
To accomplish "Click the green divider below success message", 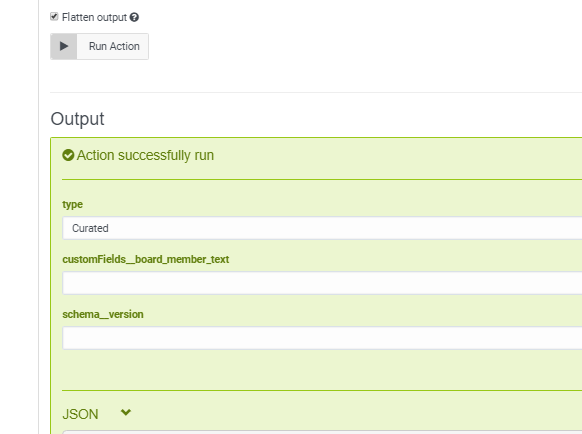I will pyautogui.click(x=322, y=179).
